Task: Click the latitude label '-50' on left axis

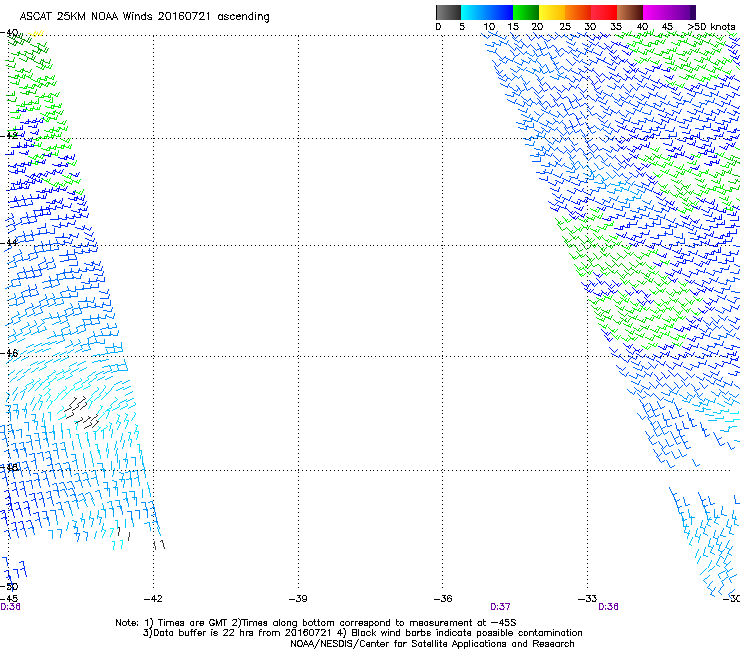Action: (x=9, y=586)
